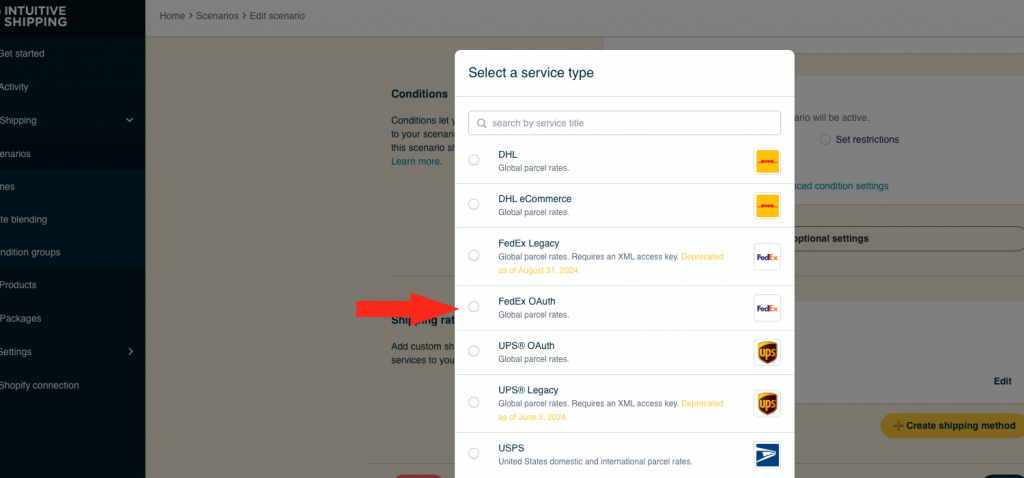Choose the USPS radio button

(473, 453)
